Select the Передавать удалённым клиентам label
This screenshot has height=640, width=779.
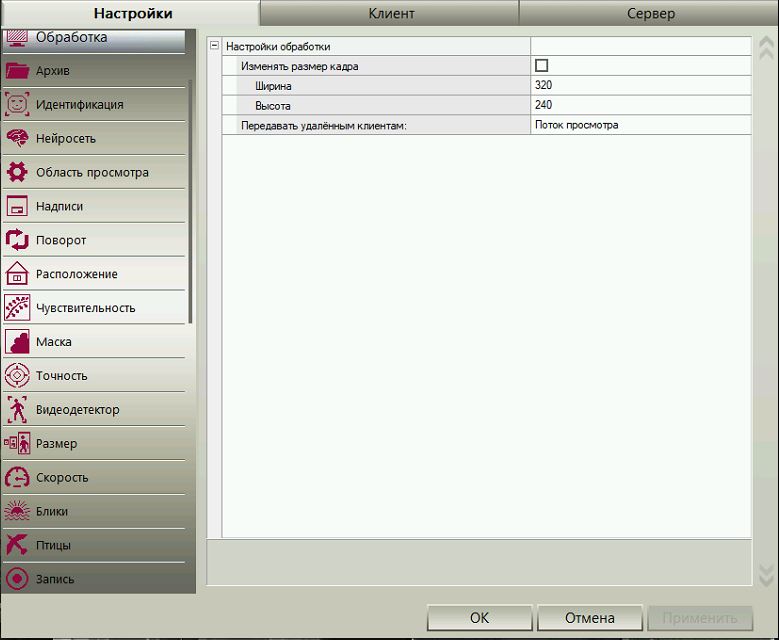(324, 126)
